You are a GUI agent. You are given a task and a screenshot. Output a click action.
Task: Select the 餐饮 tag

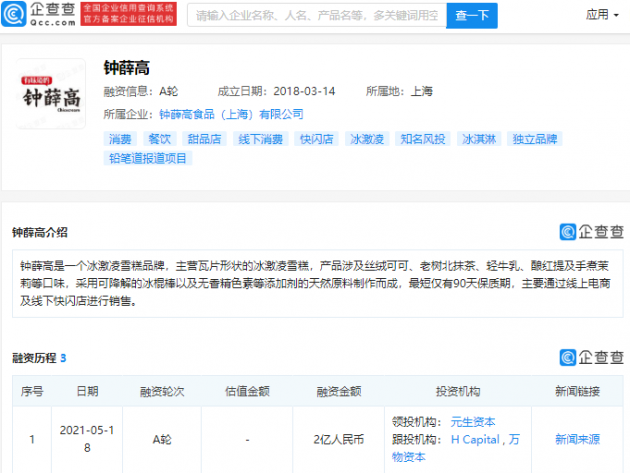coord(160,139)
